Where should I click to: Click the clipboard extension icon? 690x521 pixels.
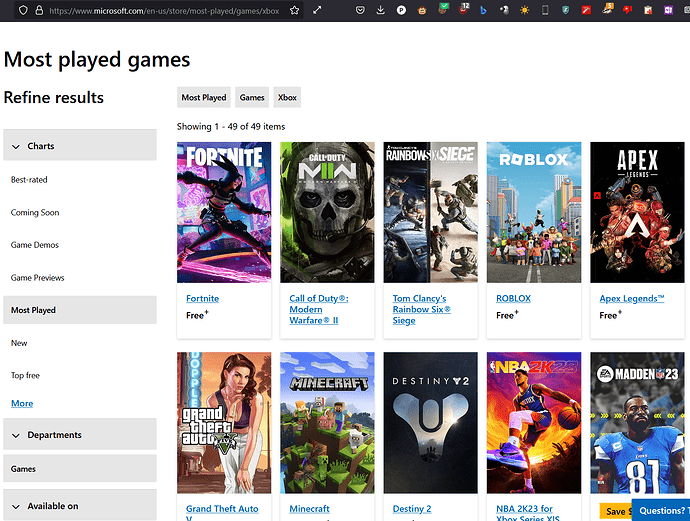pyautogui.click(x=648, y=10)
